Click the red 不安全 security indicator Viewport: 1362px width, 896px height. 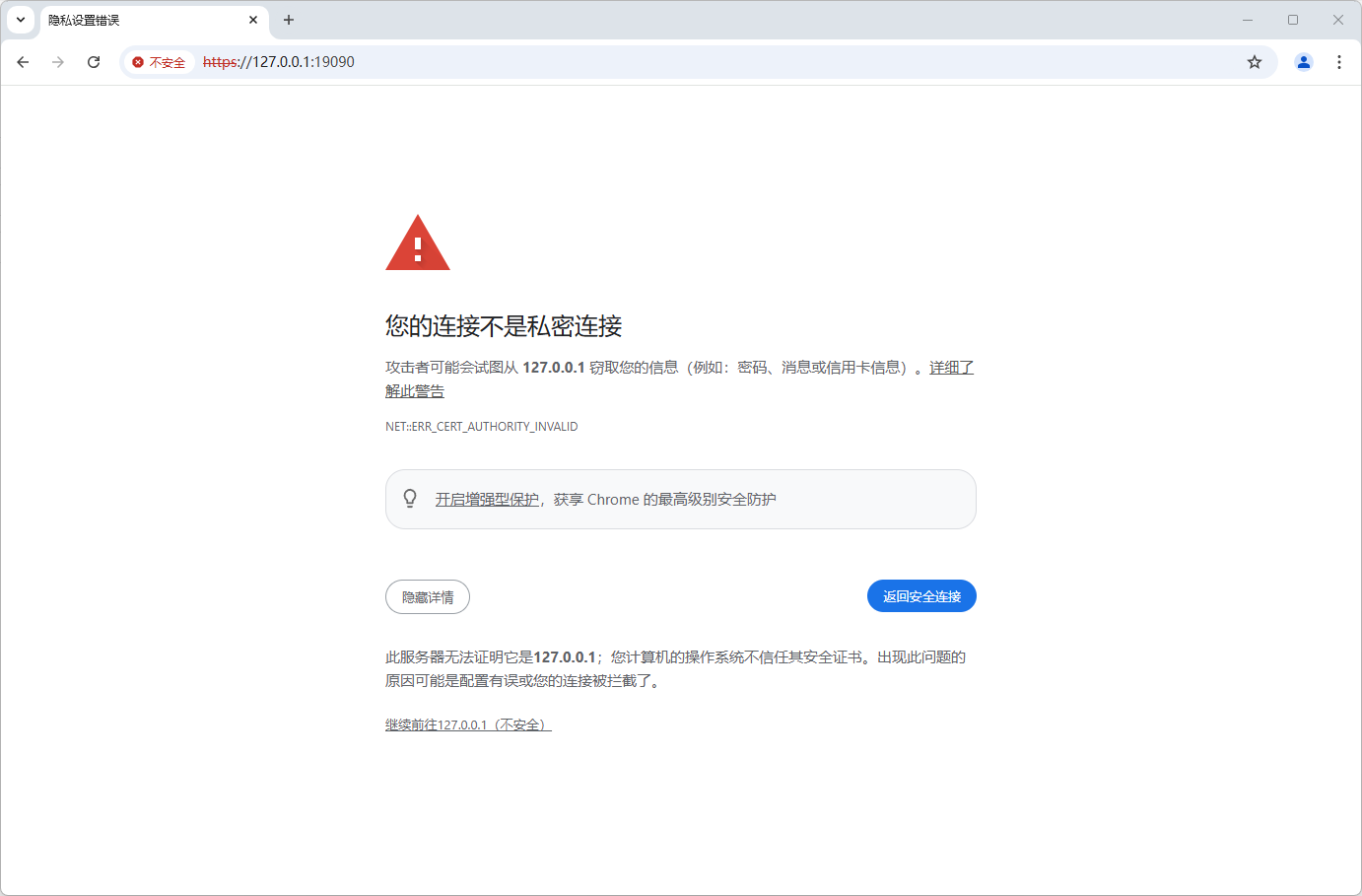pyautogui.click(x=159, y=62)
